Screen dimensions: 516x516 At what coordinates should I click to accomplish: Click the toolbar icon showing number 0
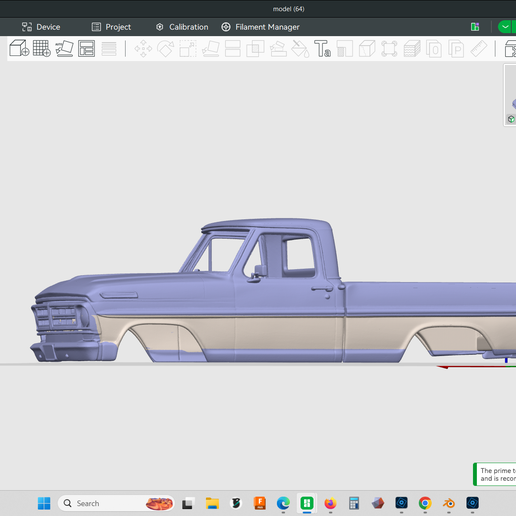coord(434,49)
